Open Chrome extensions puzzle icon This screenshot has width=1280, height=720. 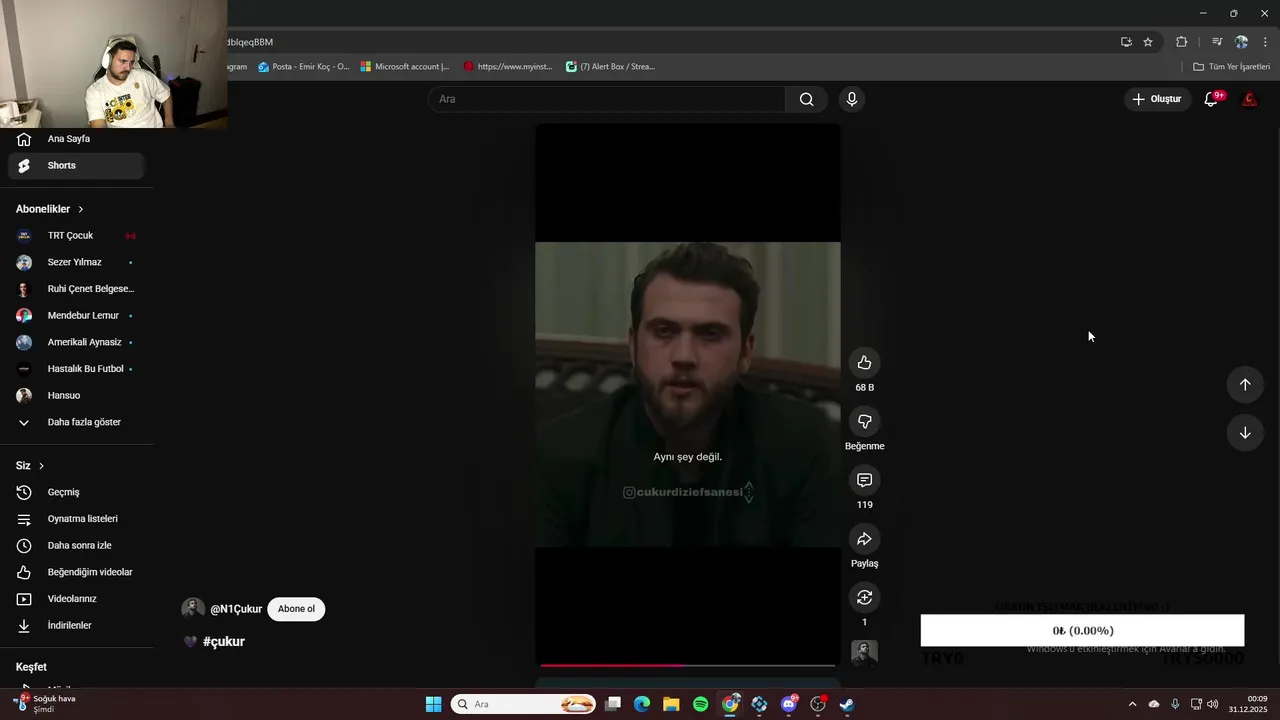pyautogui.click(x=1182, y=42)
